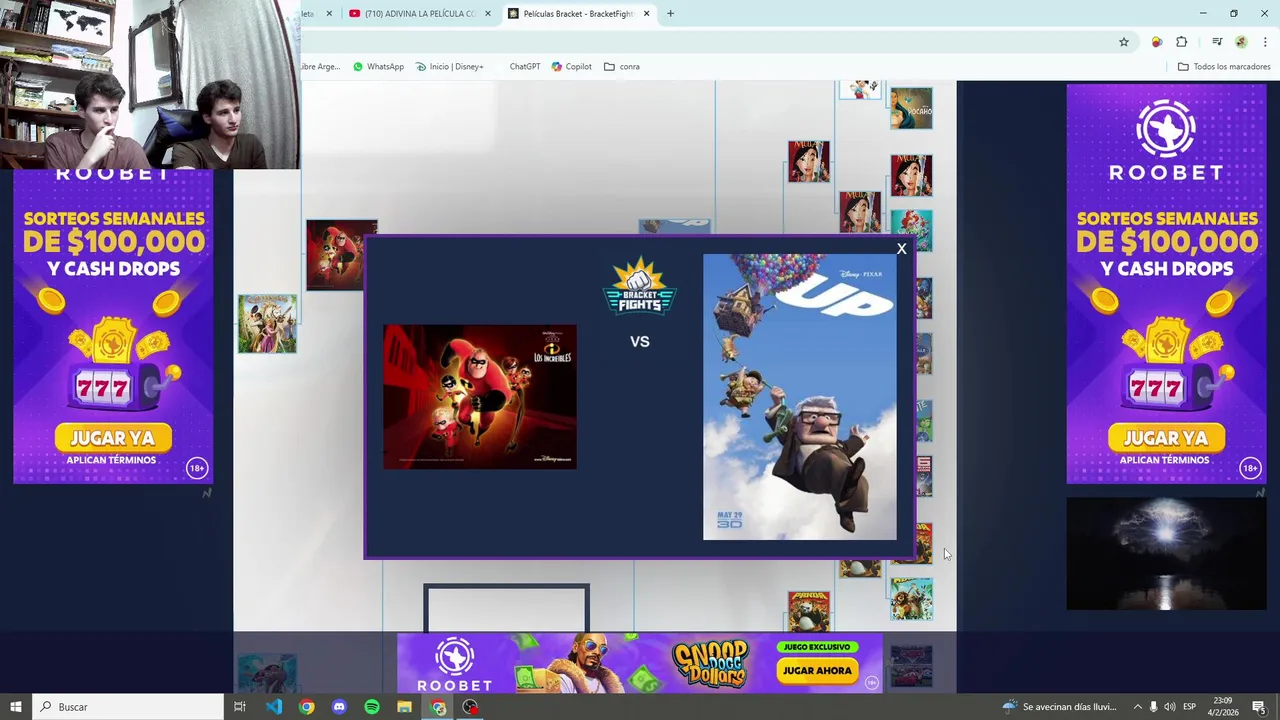The width and height of the screenshot is (1280, 720).
Task: Click the Bracket Fights logo in the popup
Action: click(x=640, y=285)
